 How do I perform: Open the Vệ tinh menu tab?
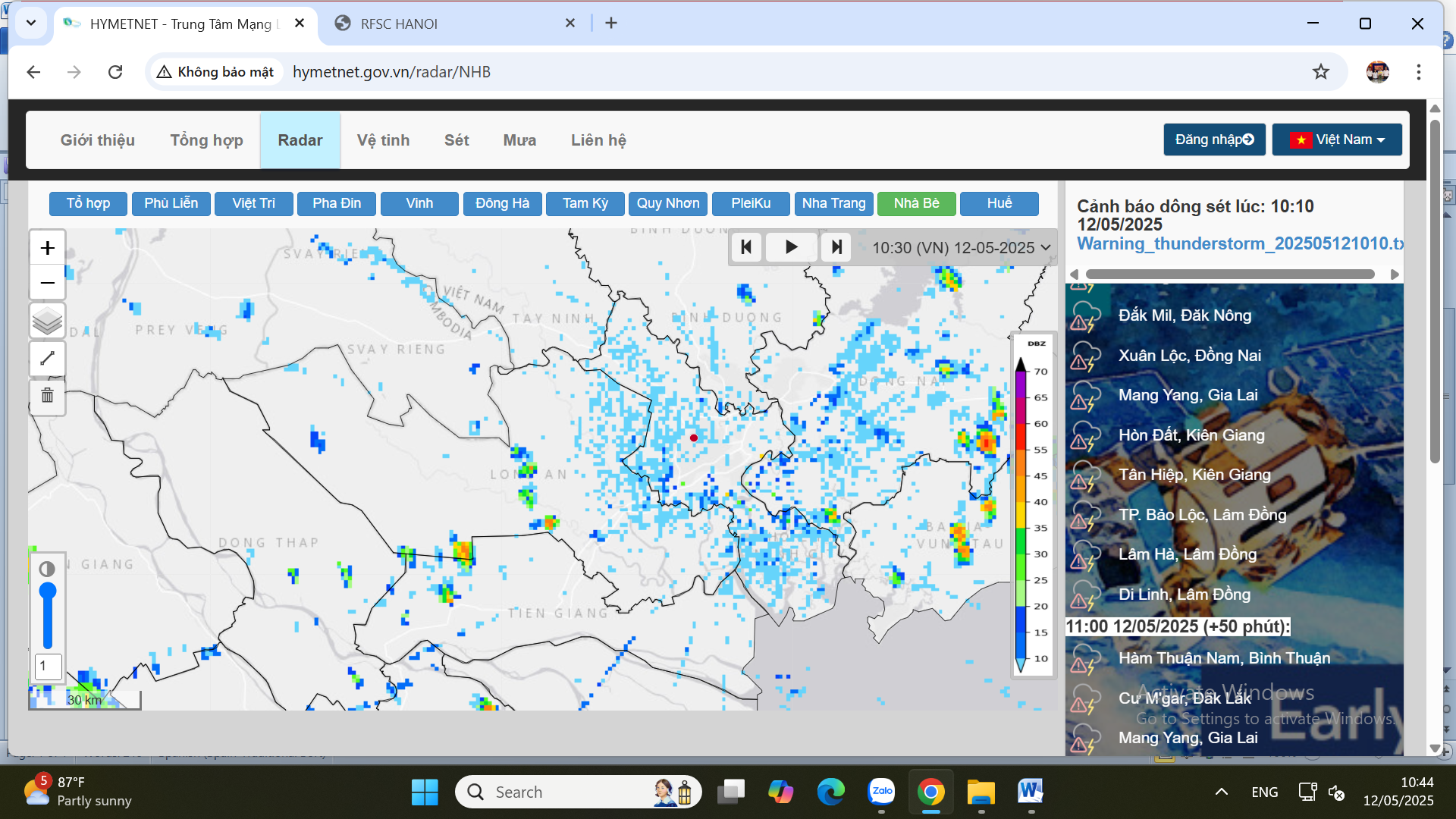383,140
